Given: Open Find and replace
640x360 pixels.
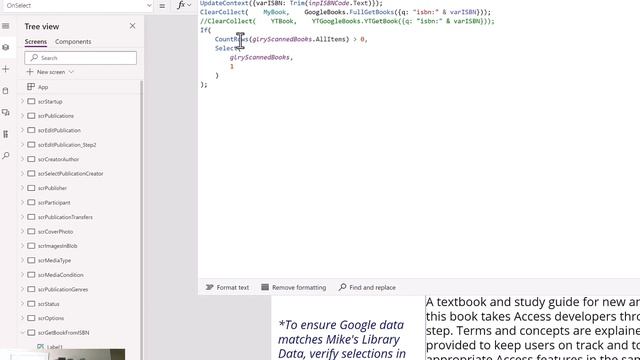Looking at the screenshot, I should point(367,287).
